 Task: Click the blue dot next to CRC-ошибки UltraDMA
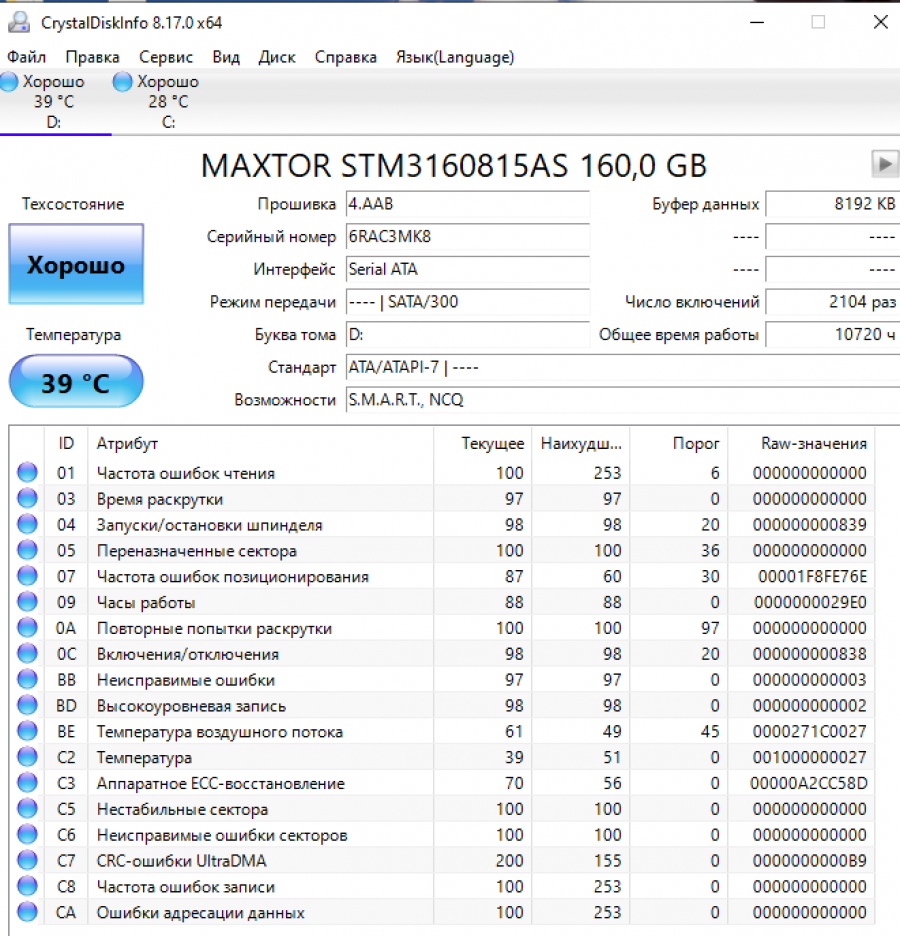pos(26,860)
